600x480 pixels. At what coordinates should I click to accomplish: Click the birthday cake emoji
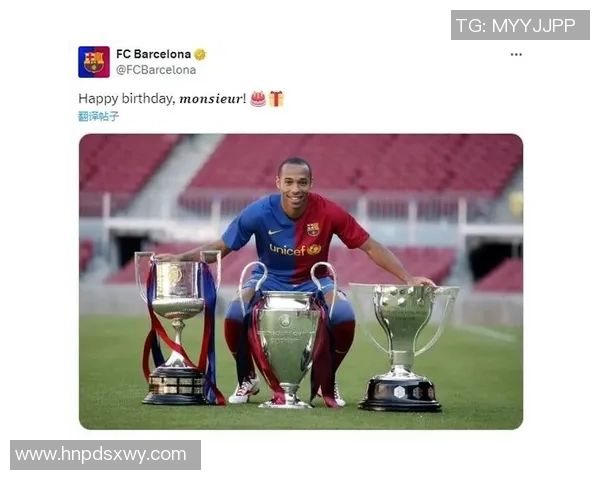click(x=258, y=99)
